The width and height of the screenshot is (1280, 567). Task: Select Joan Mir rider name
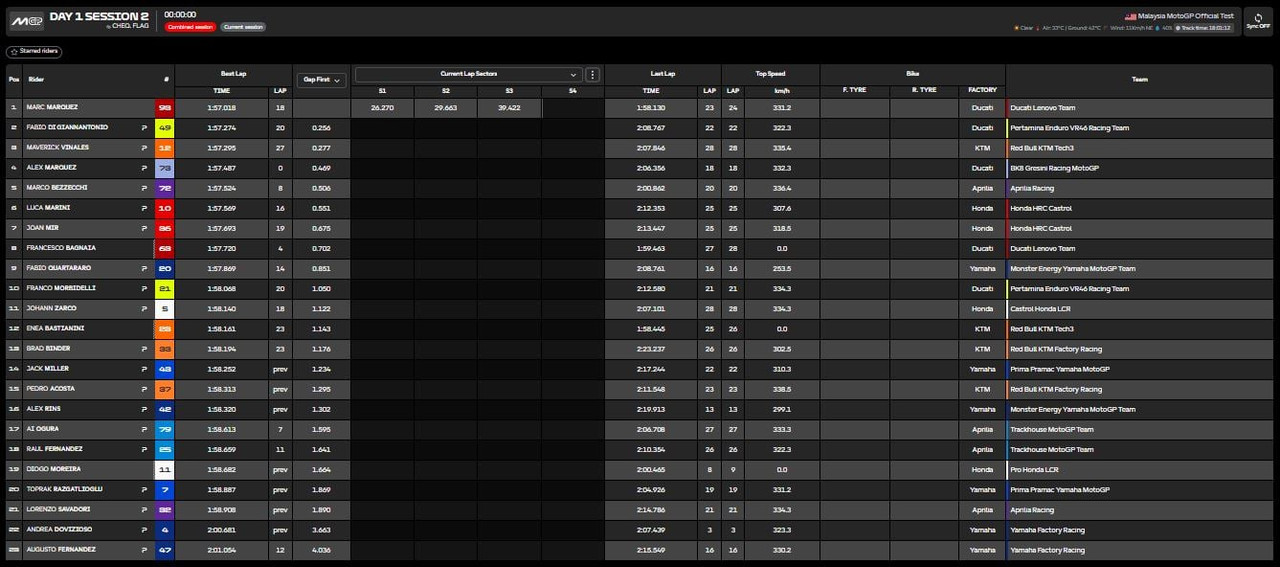pos(44,228)
